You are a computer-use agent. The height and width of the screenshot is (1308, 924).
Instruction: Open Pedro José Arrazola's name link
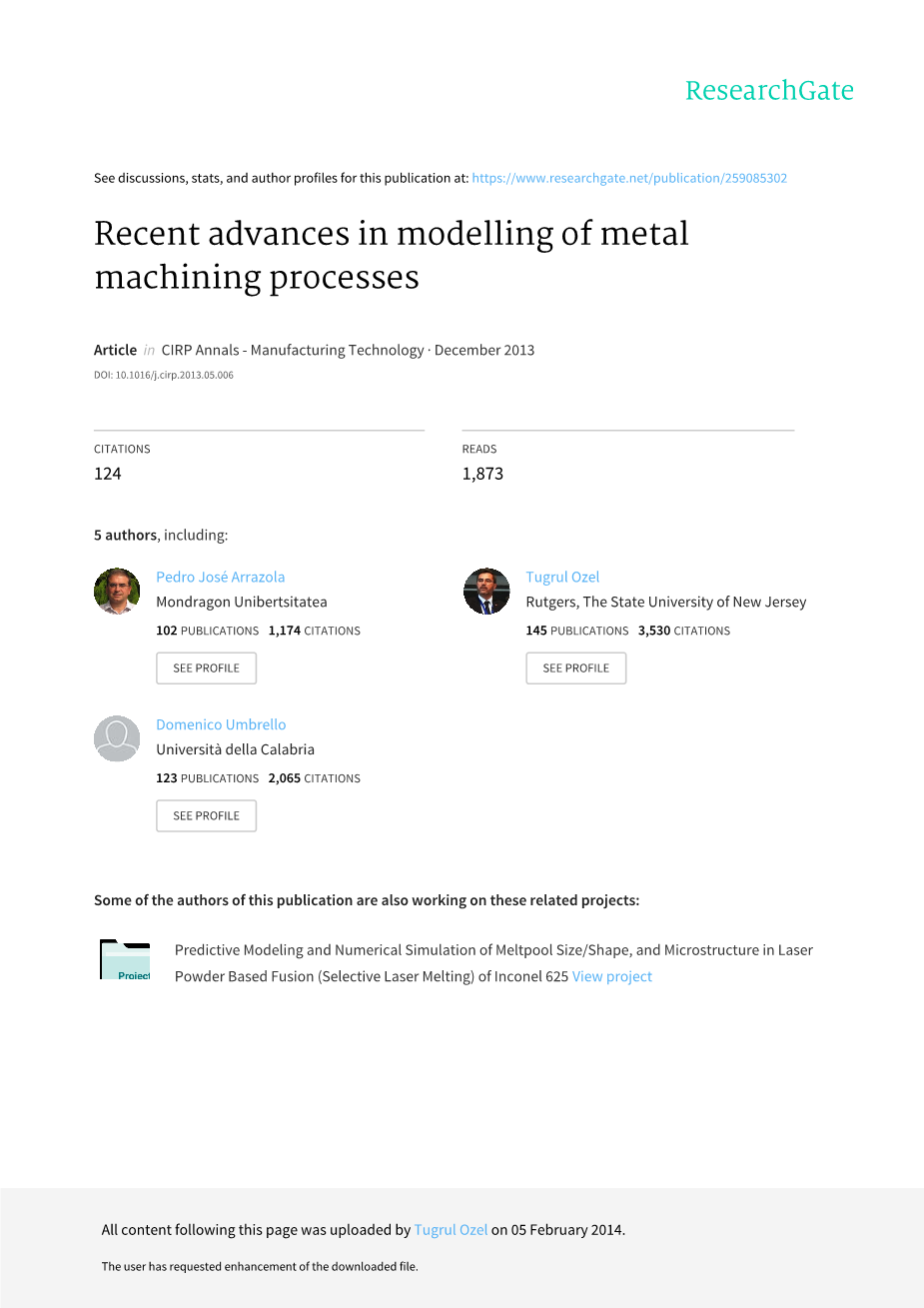coord(221,577)
